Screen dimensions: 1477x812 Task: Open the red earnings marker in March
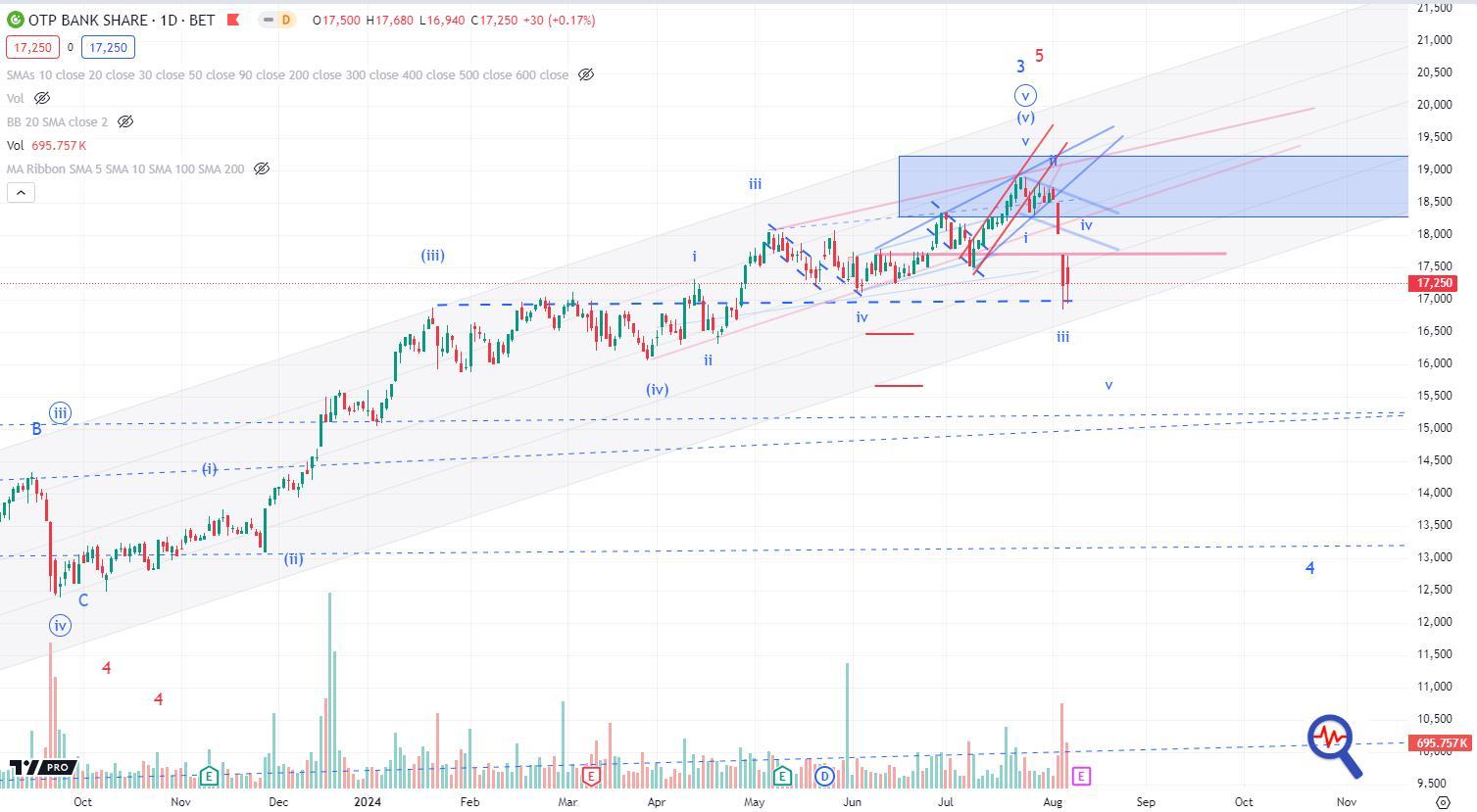tap(591, 776)
